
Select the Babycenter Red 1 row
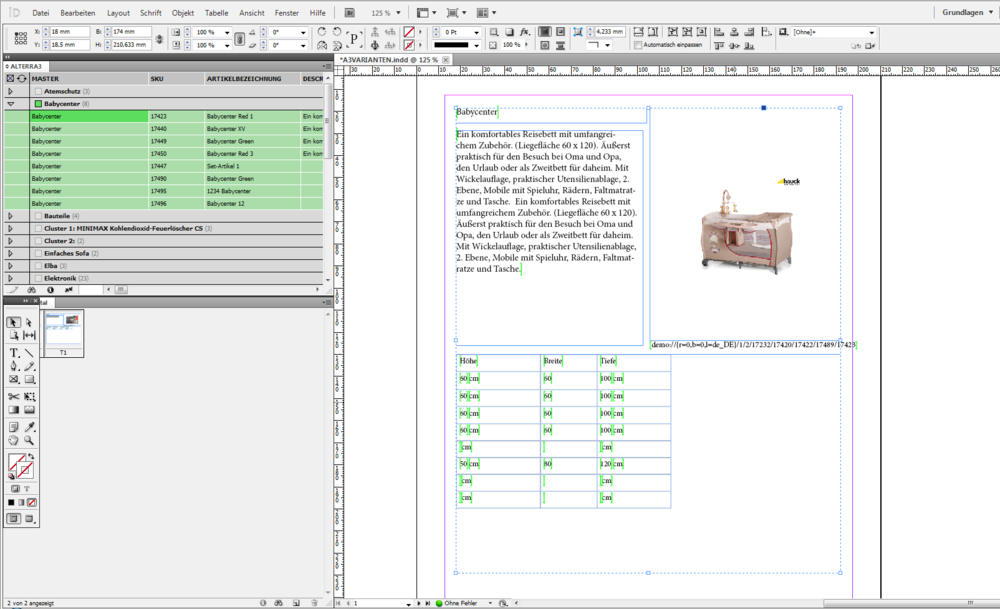pos(230,117)
